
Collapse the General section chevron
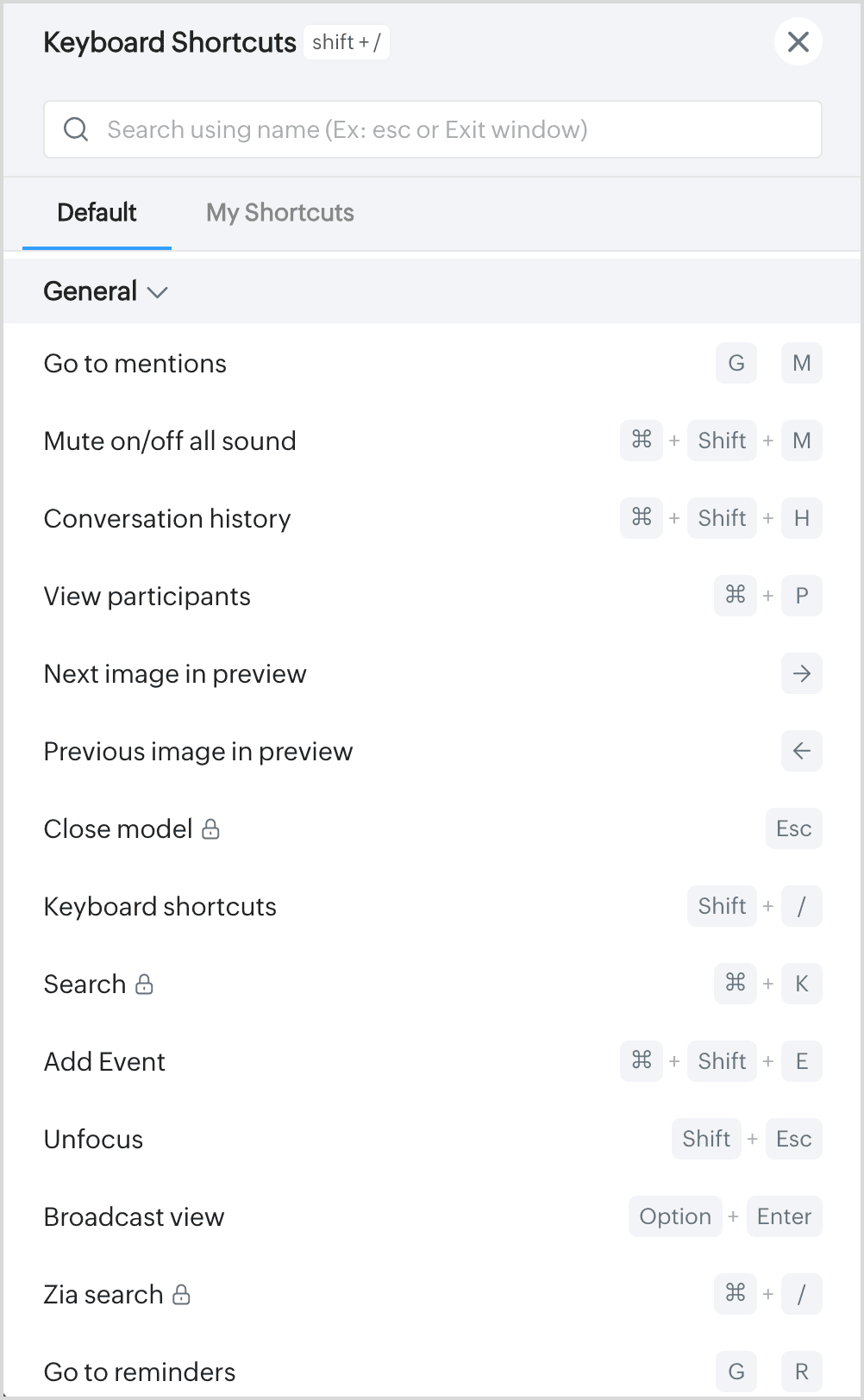pyautogui.click(x=157, y=292)
